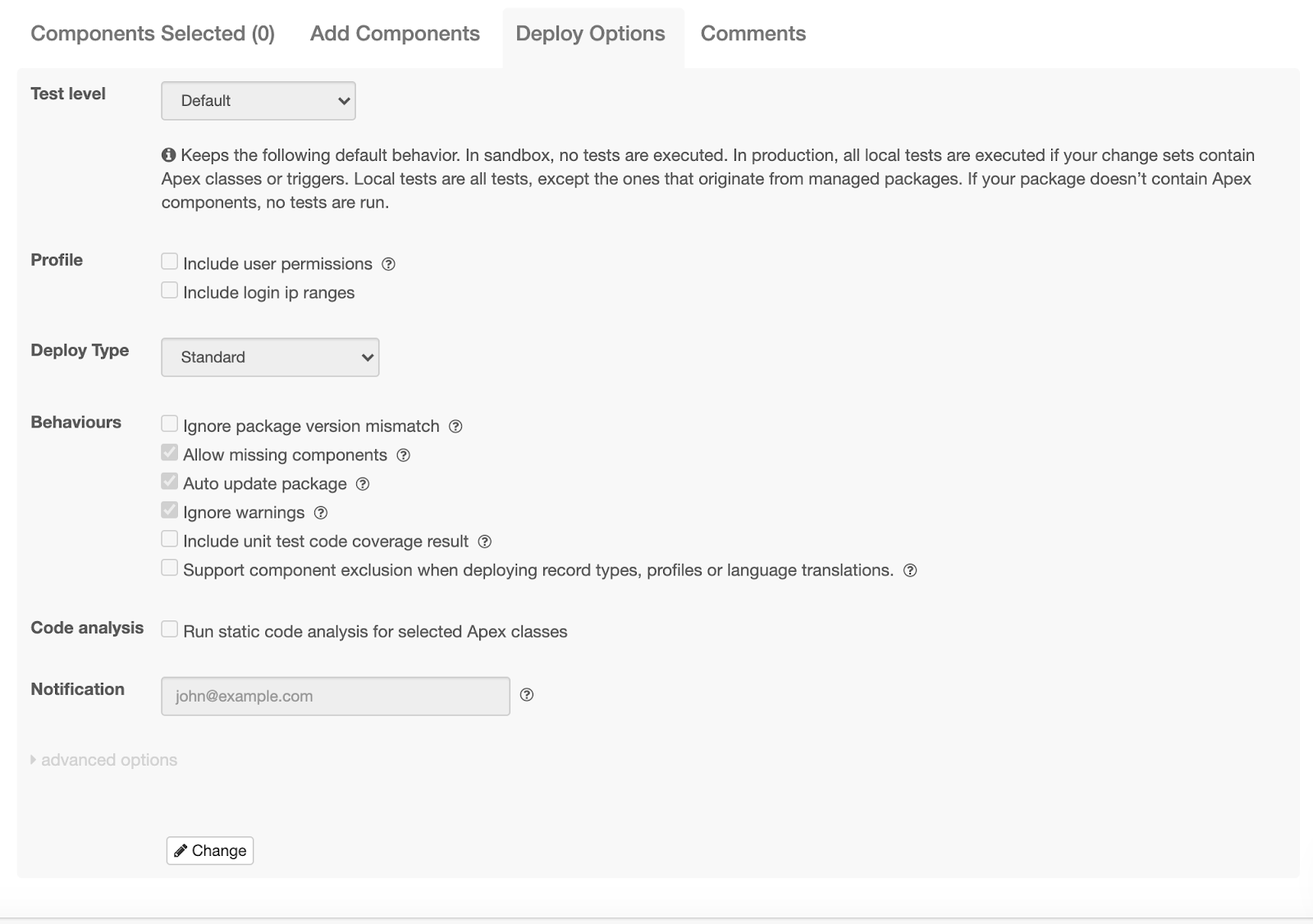Open the Deploy Type dropdown
Viewport: 1313px width, 924px height.
270,357
